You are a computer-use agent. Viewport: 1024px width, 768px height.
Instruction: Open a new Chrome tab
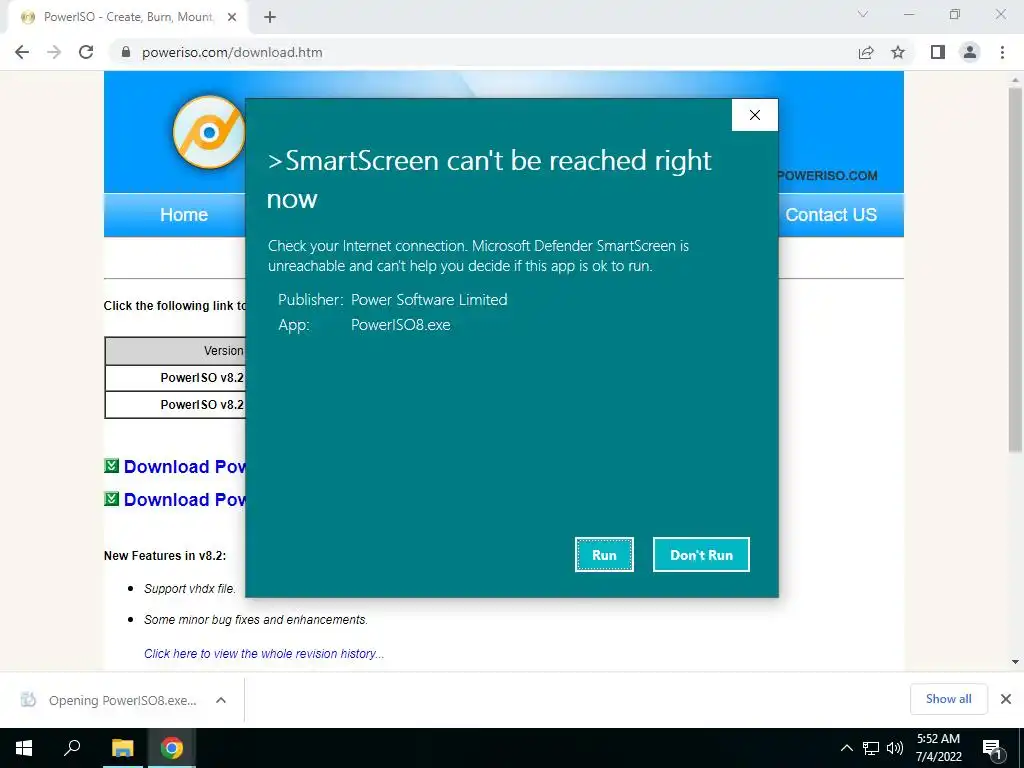coord(270,18)
